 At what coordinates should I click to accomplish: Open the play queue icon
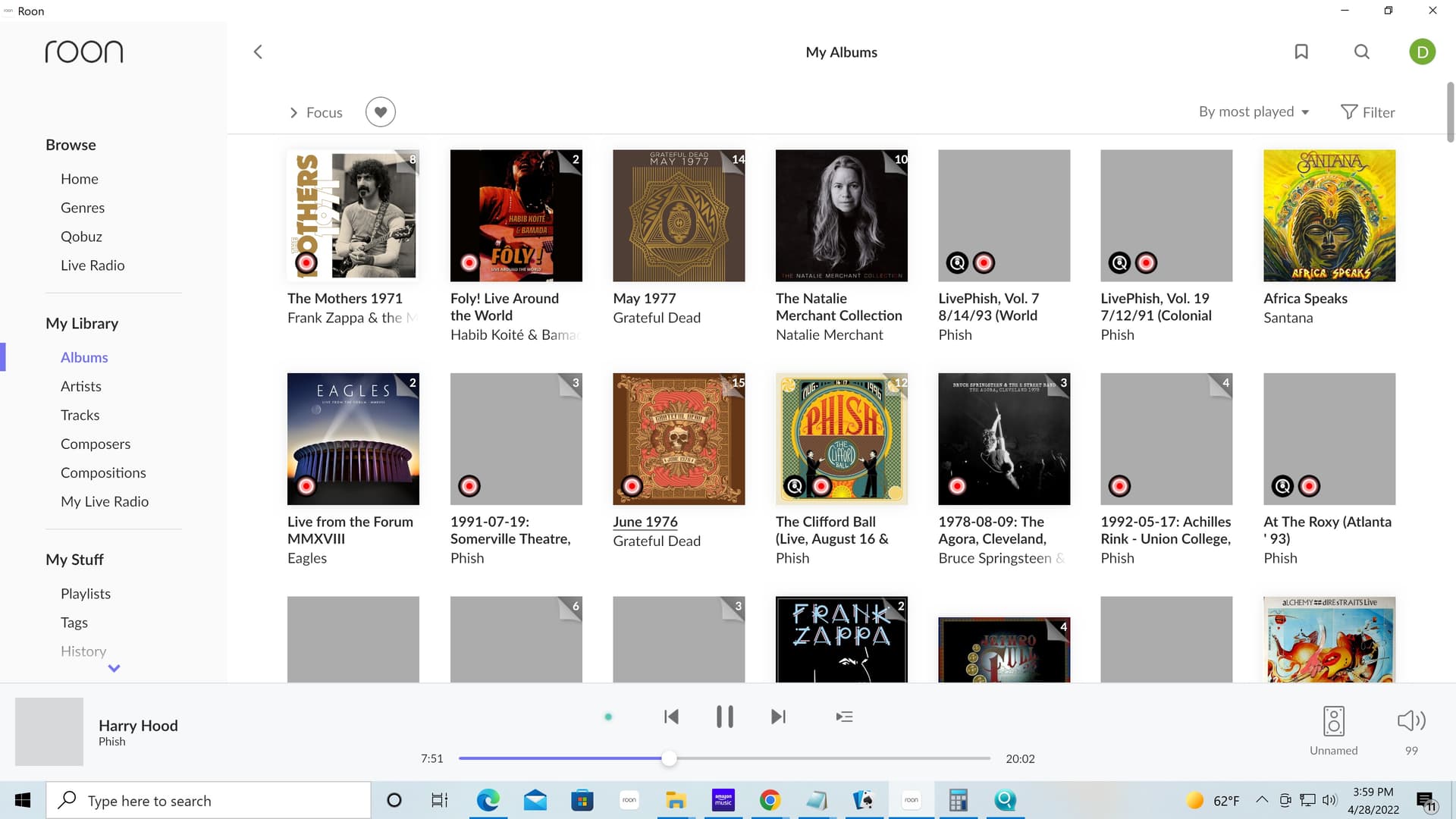[x=844, y=717]
